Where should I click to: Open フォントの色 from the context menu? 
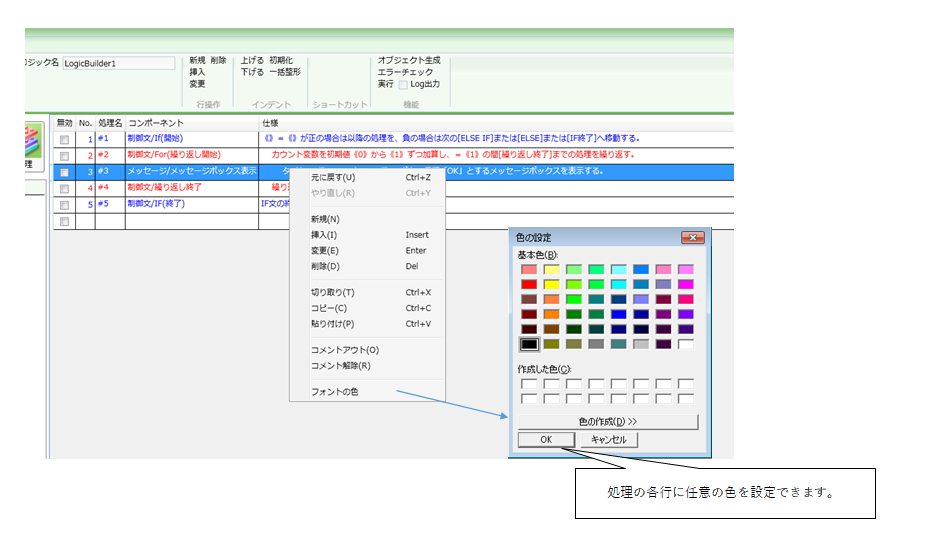tap(368, 392)
